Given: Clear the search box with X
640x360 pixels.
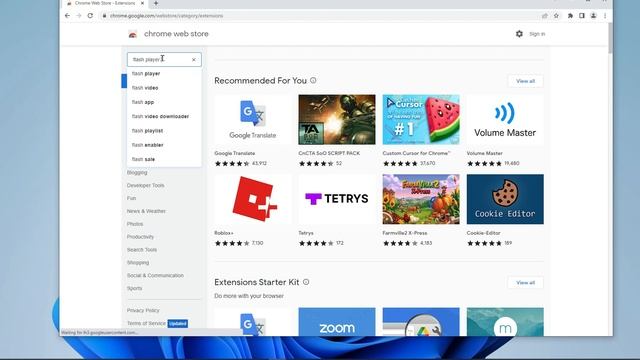Looking at the screenshot, I should 194,60.
